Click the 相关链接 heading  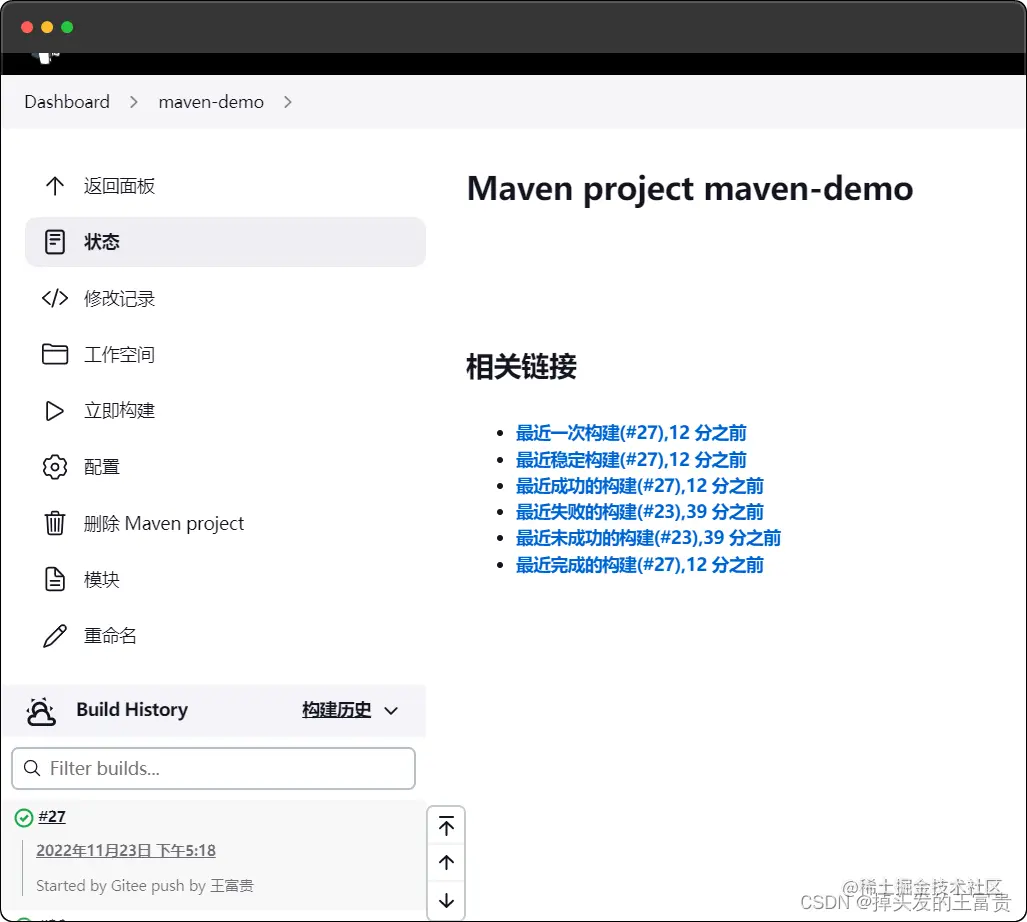(x=521, y=367)
